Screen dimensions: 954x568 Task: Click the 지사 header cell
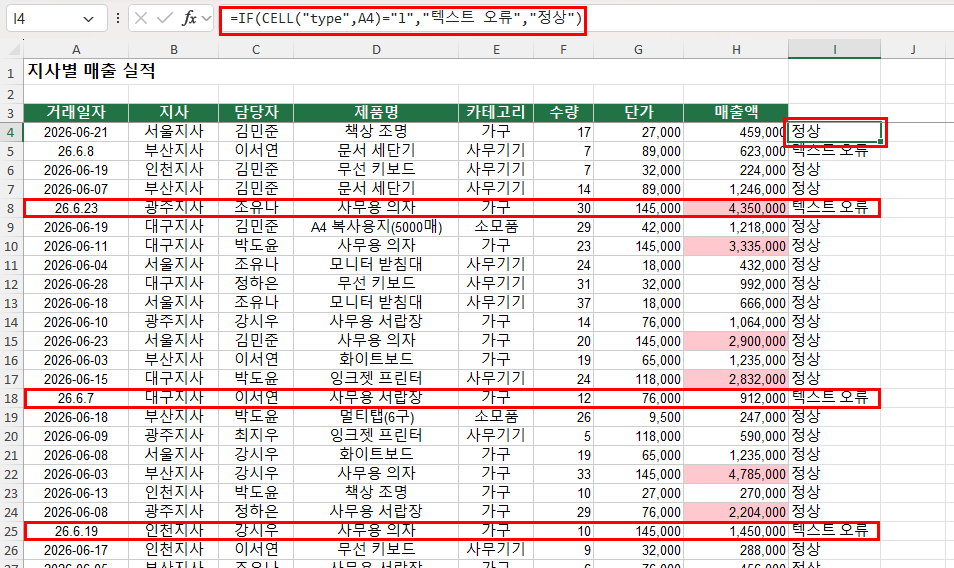(173, 113)
